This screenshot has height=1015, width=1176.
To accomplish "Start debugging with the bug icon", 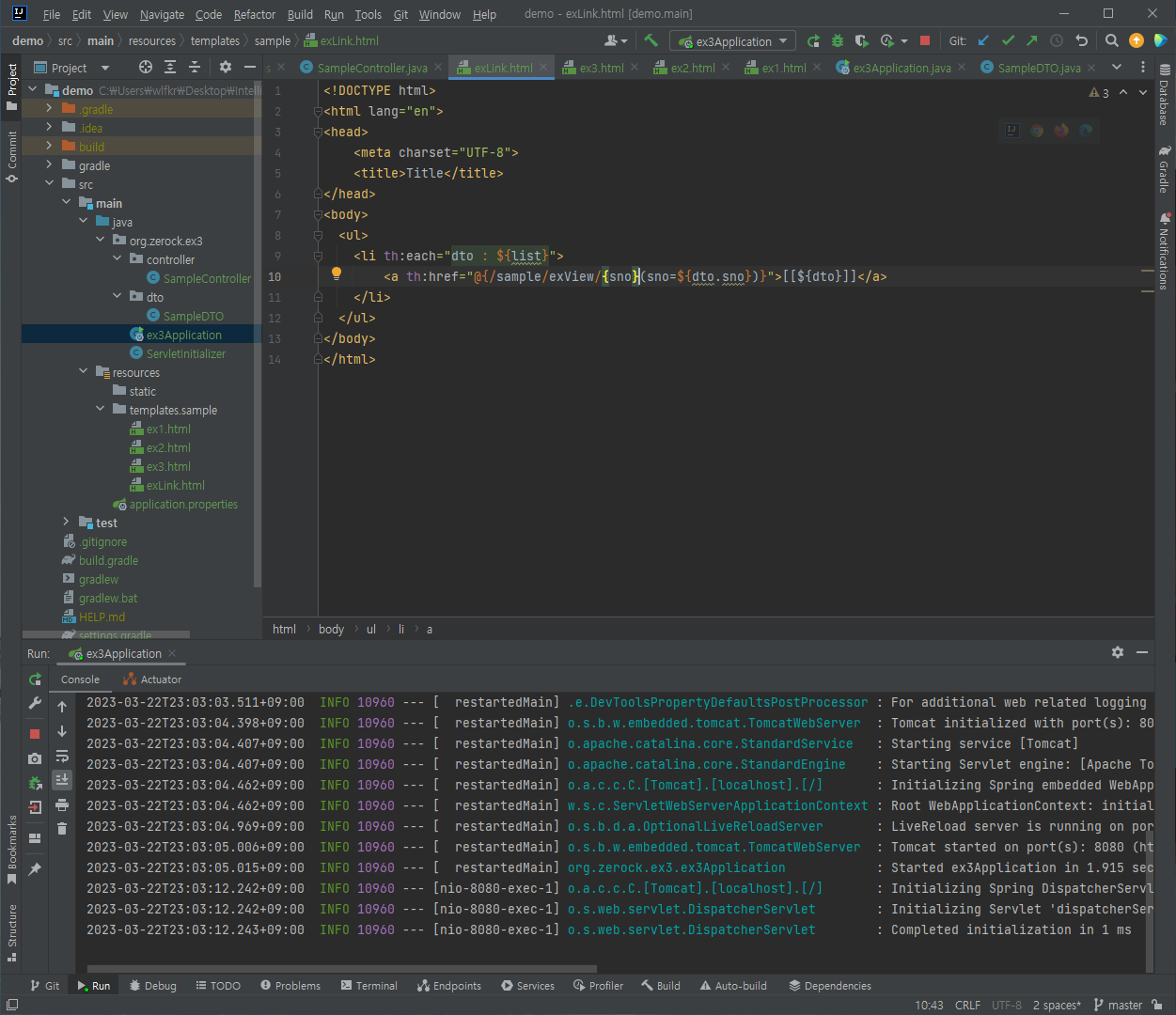I will 837,40.
